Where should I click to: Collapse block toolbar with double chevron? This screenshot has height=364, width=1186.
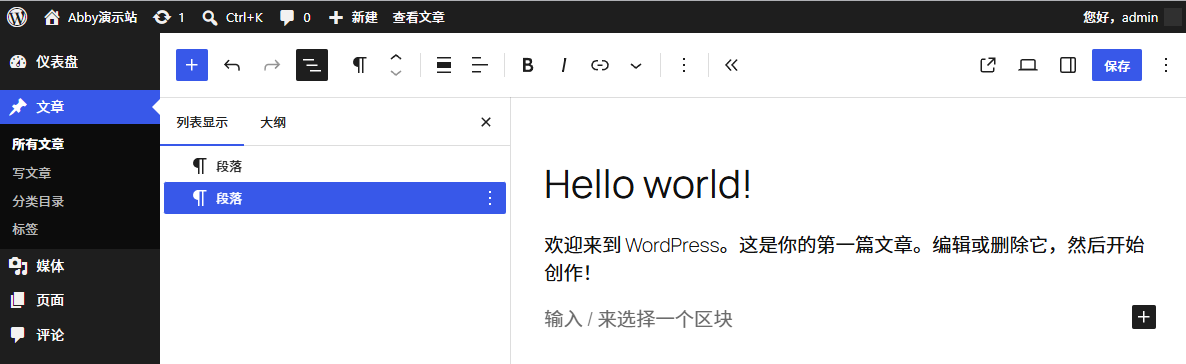tap(731, 65)
